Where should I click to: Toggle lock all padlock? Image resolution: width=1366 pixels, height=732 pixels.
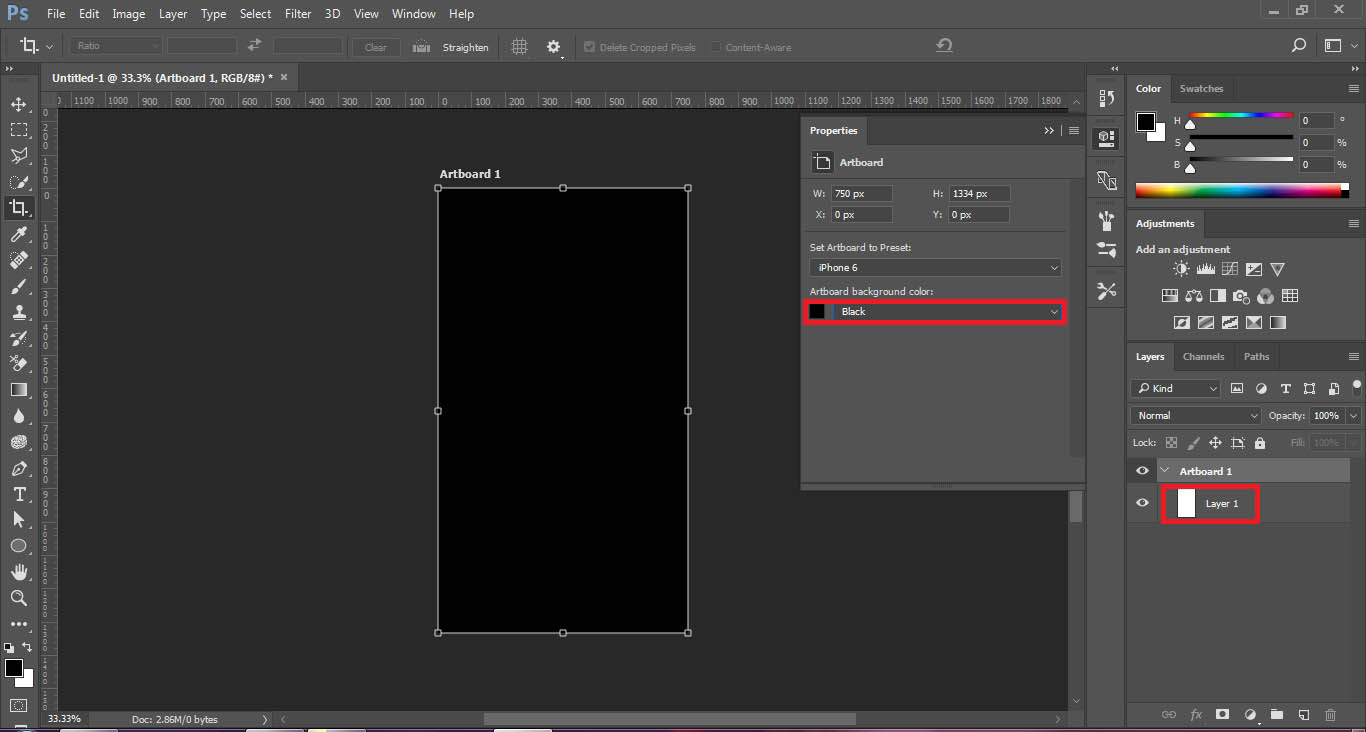[1259, 442]
